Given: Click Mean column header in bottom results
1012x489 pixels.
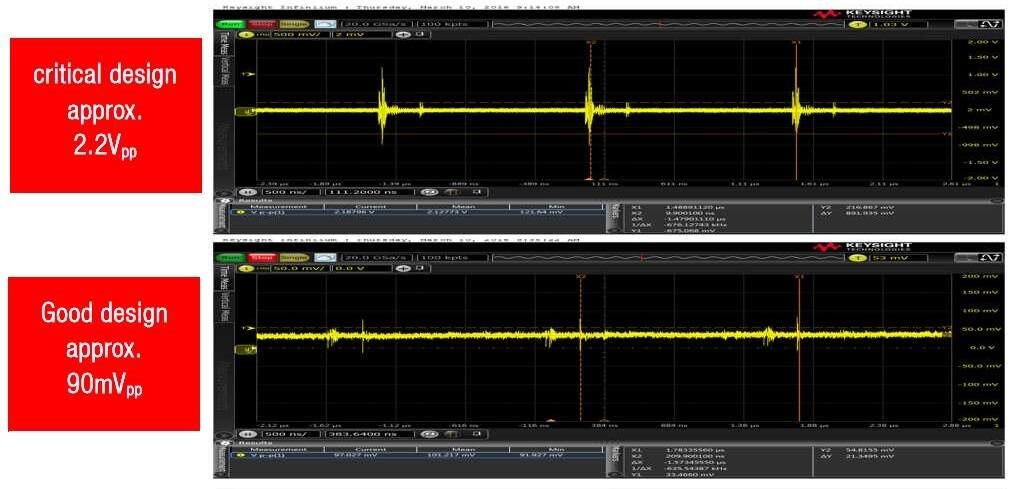Looking at the screenshot, I should pyautogui.click(x=463, y=449).
